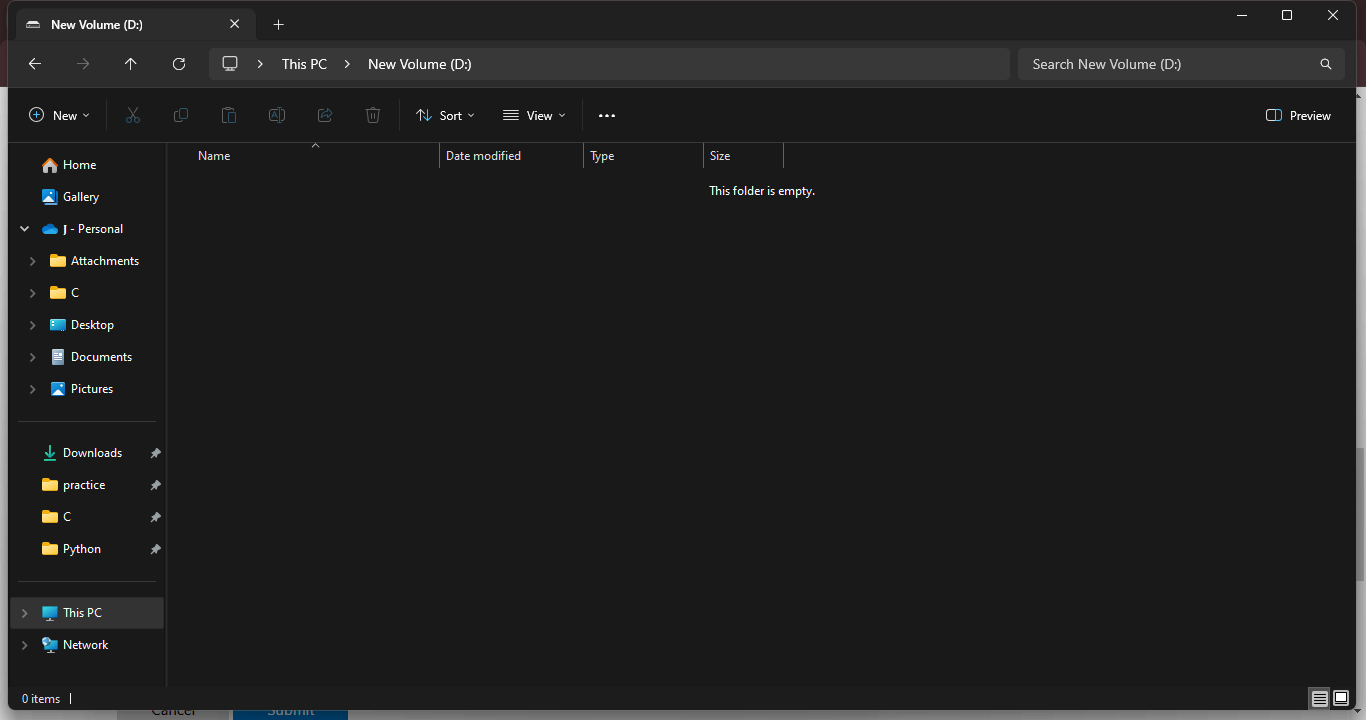Expand the Network tree node
Screen dimensions: 1366x720
click(25, 645)
